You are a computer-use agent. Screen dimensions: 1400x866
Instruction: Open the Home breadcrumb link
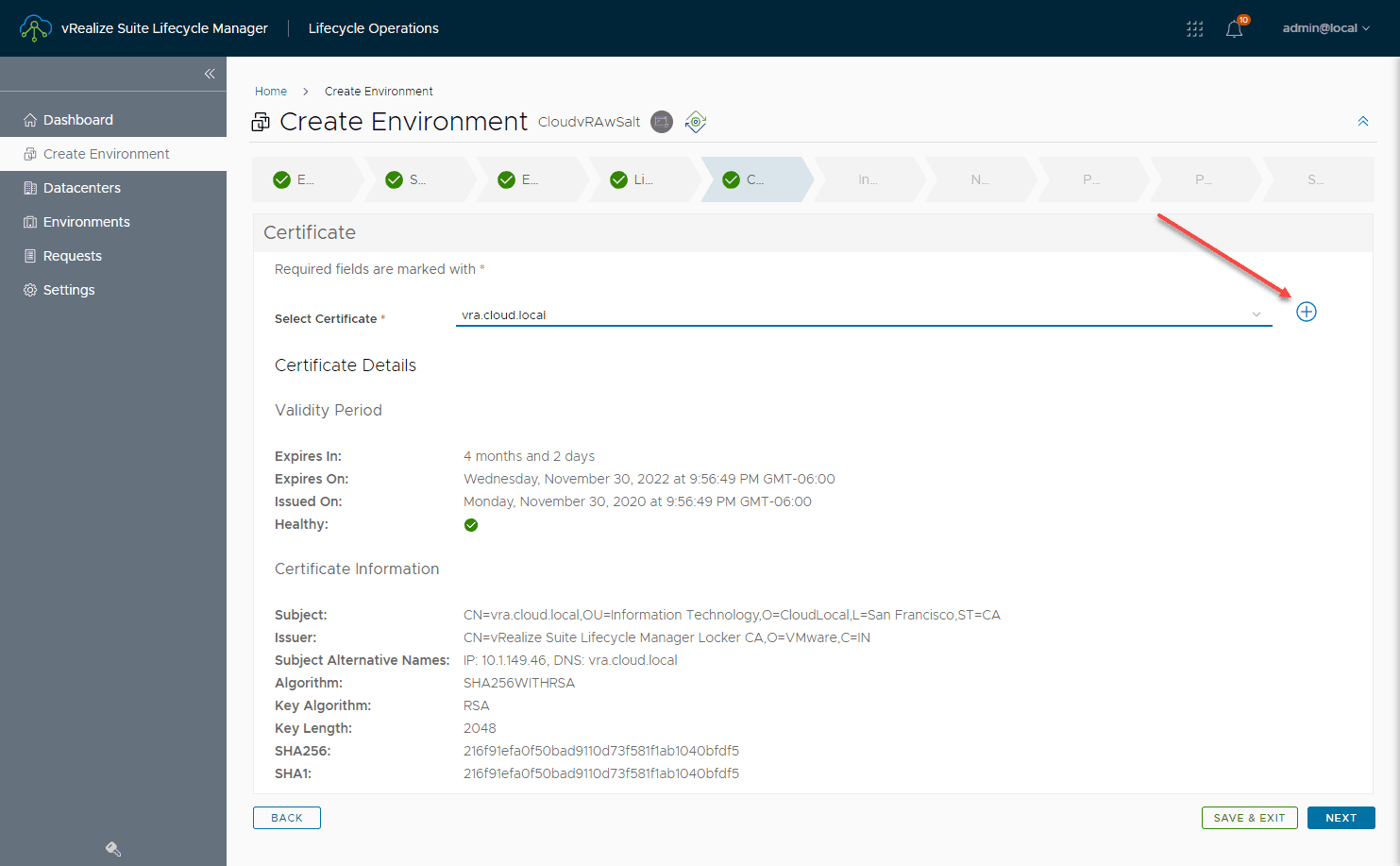point(271,91)
